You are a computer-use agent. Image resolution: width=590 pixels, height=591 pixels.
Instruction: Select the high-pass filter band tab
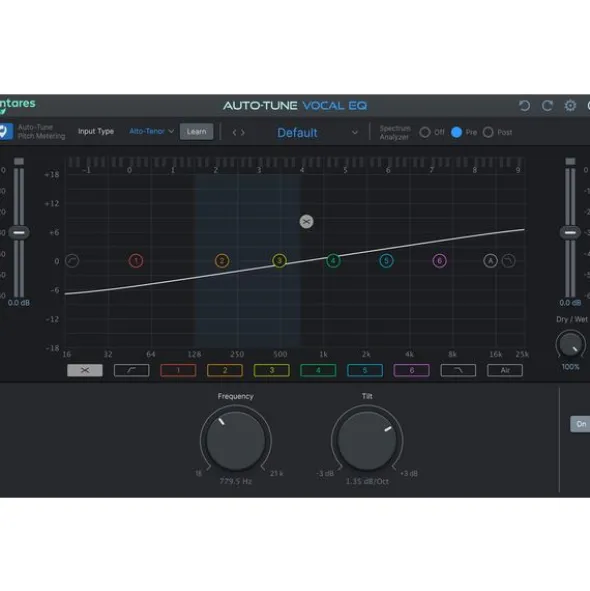click(x=132, y=371)
